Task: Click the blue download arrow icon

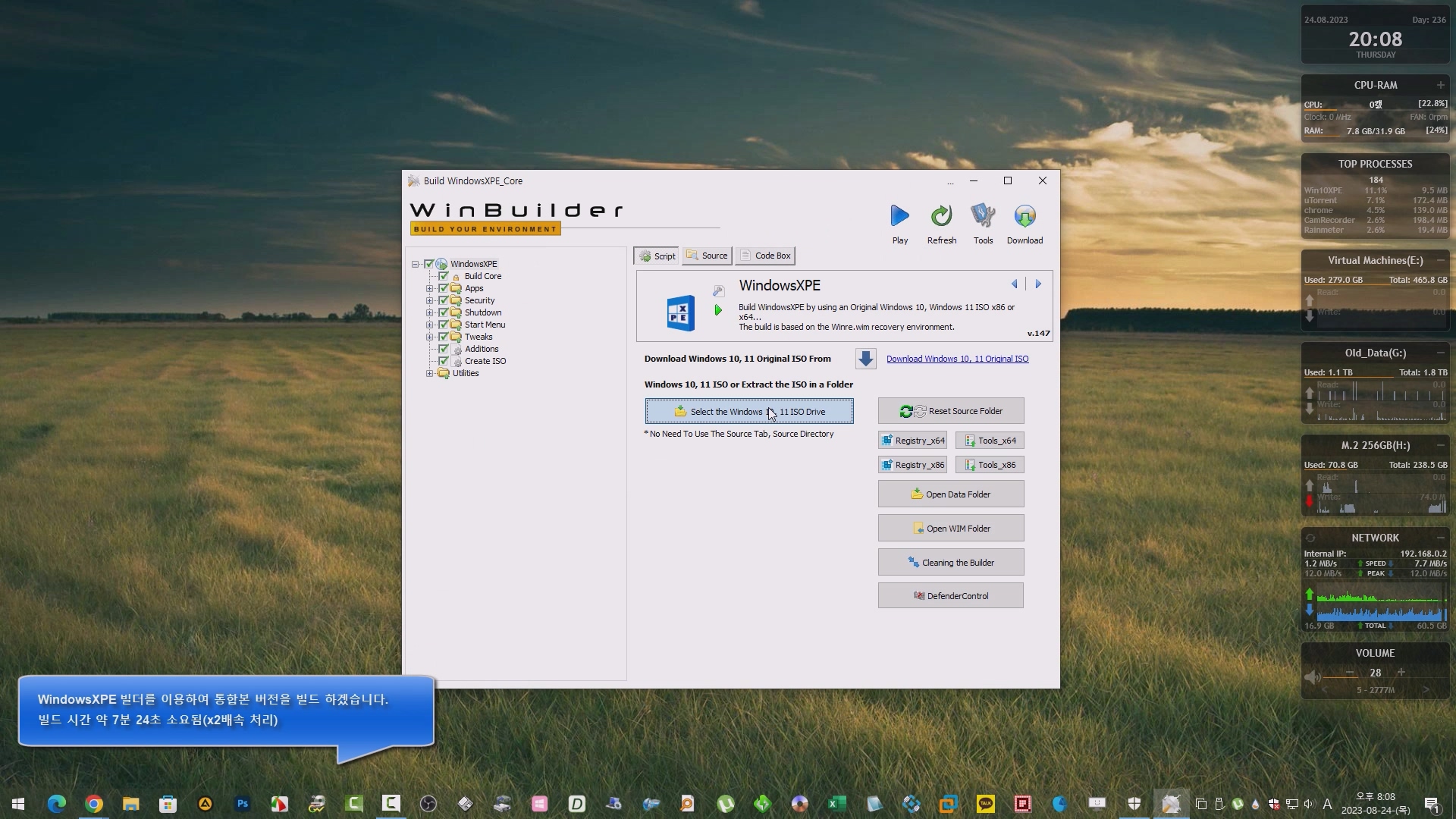Action: (865, 359)
